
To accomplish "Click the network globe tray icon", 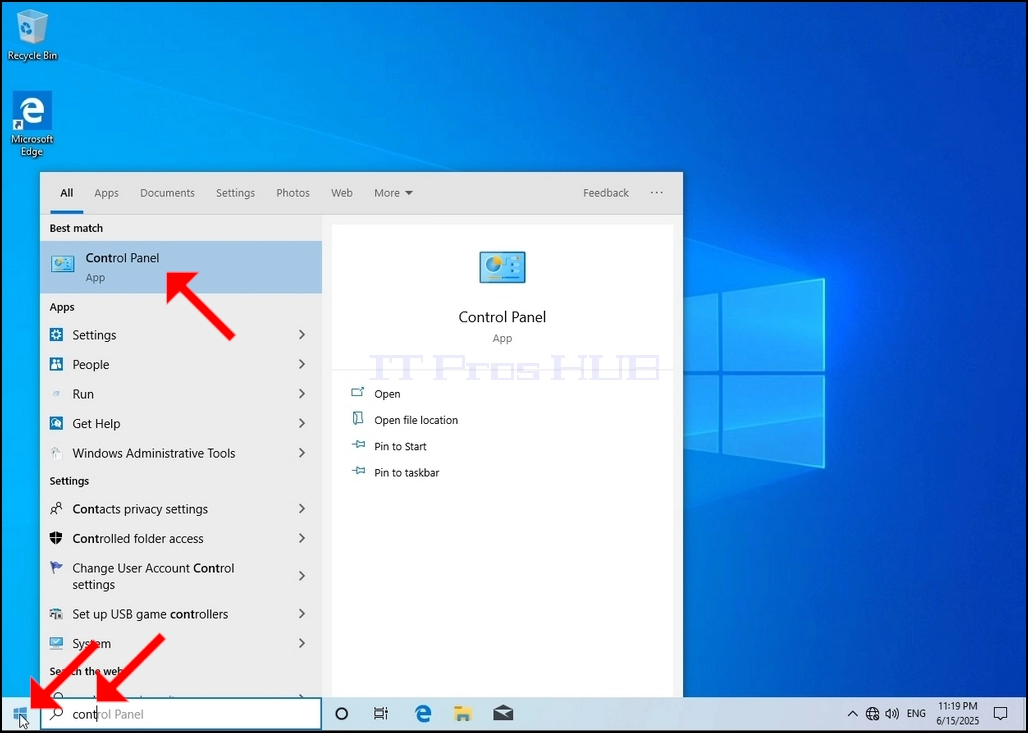I will 872,713.
